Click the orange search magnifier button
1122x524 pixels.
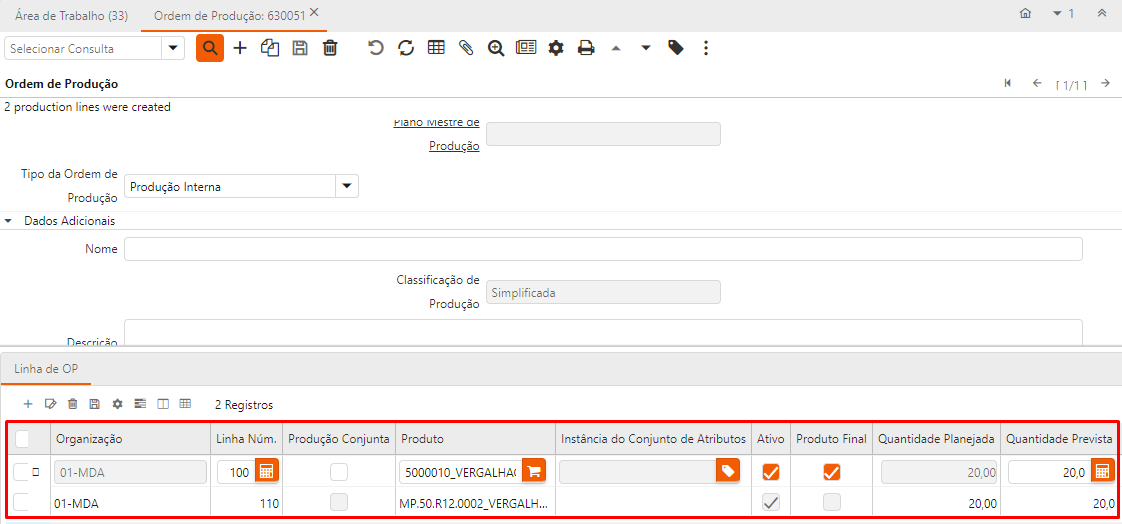click(x=209, y=48)
